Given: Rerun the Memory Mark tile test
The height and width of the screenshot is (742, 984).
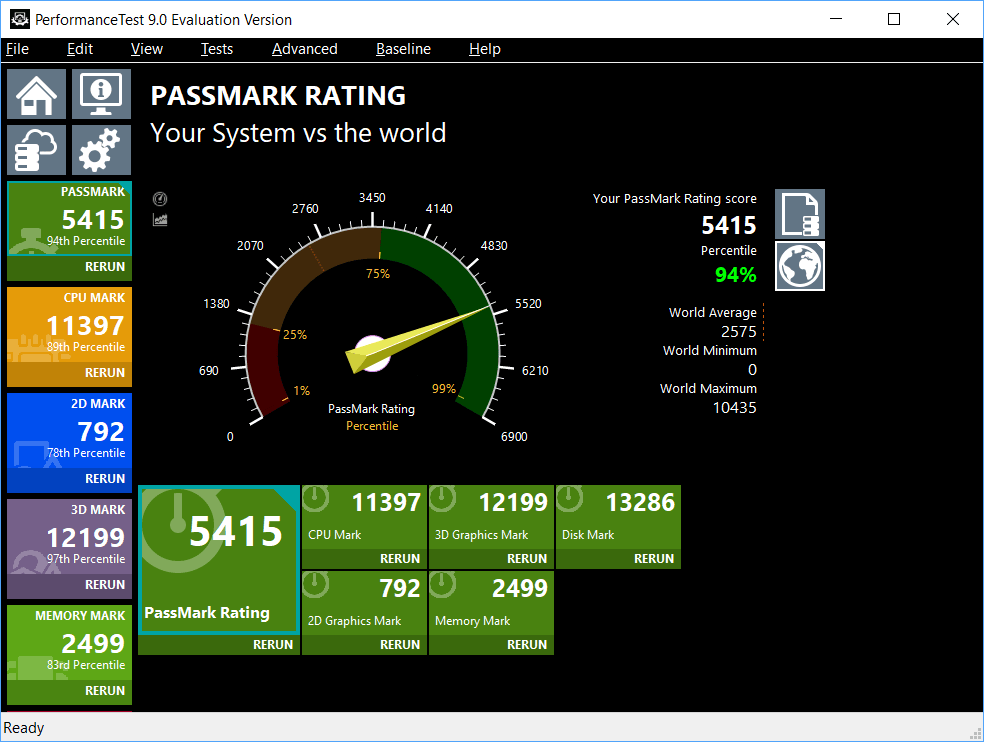Looking at the screenshot, I should [527, 644].
